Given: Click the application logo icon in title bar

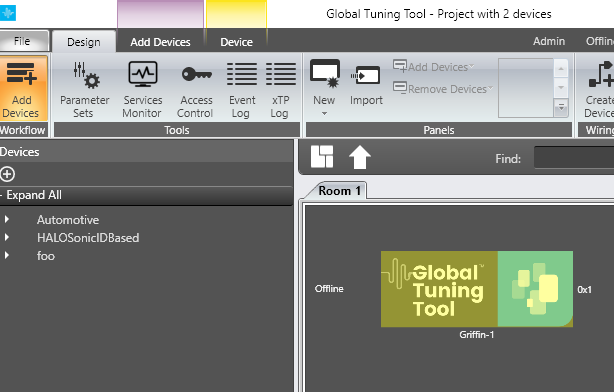Looking at the screenshot, I should pos(8,13).
